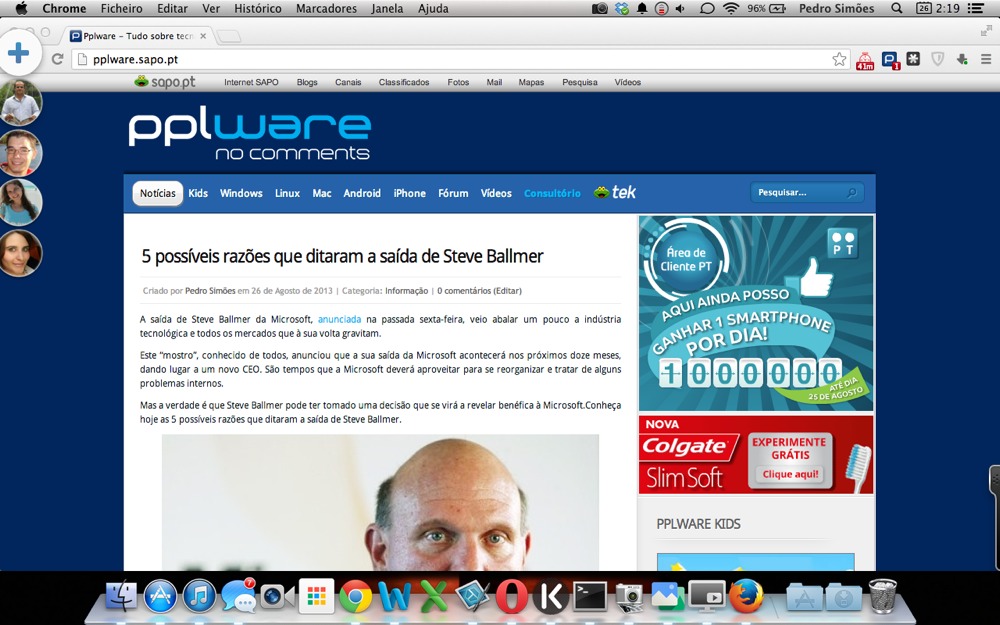
Task: Open iTunes in the dock
Action: click(199, 596)
